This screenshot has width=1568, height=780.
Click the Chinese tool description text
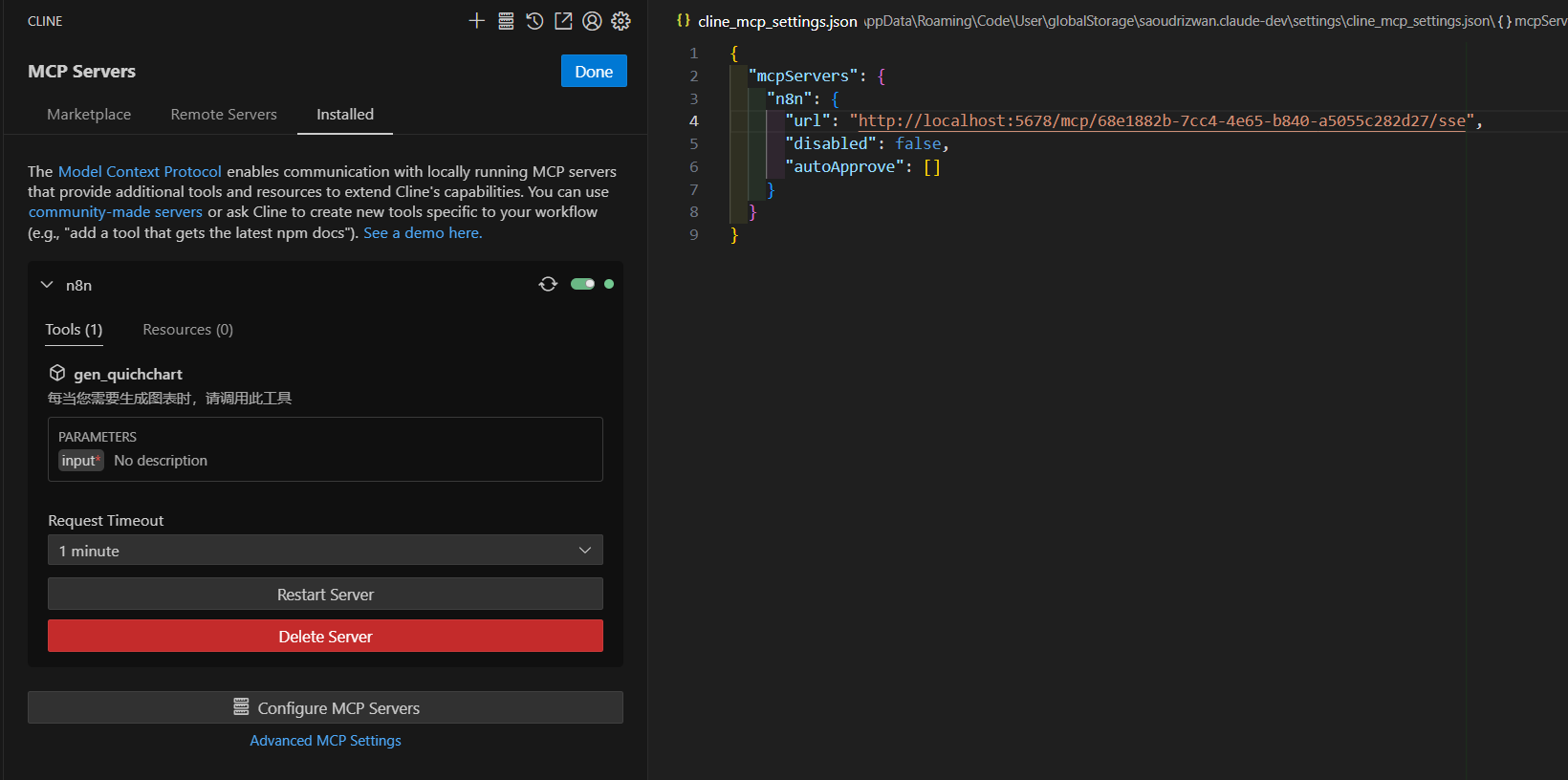tap(170, 399)
